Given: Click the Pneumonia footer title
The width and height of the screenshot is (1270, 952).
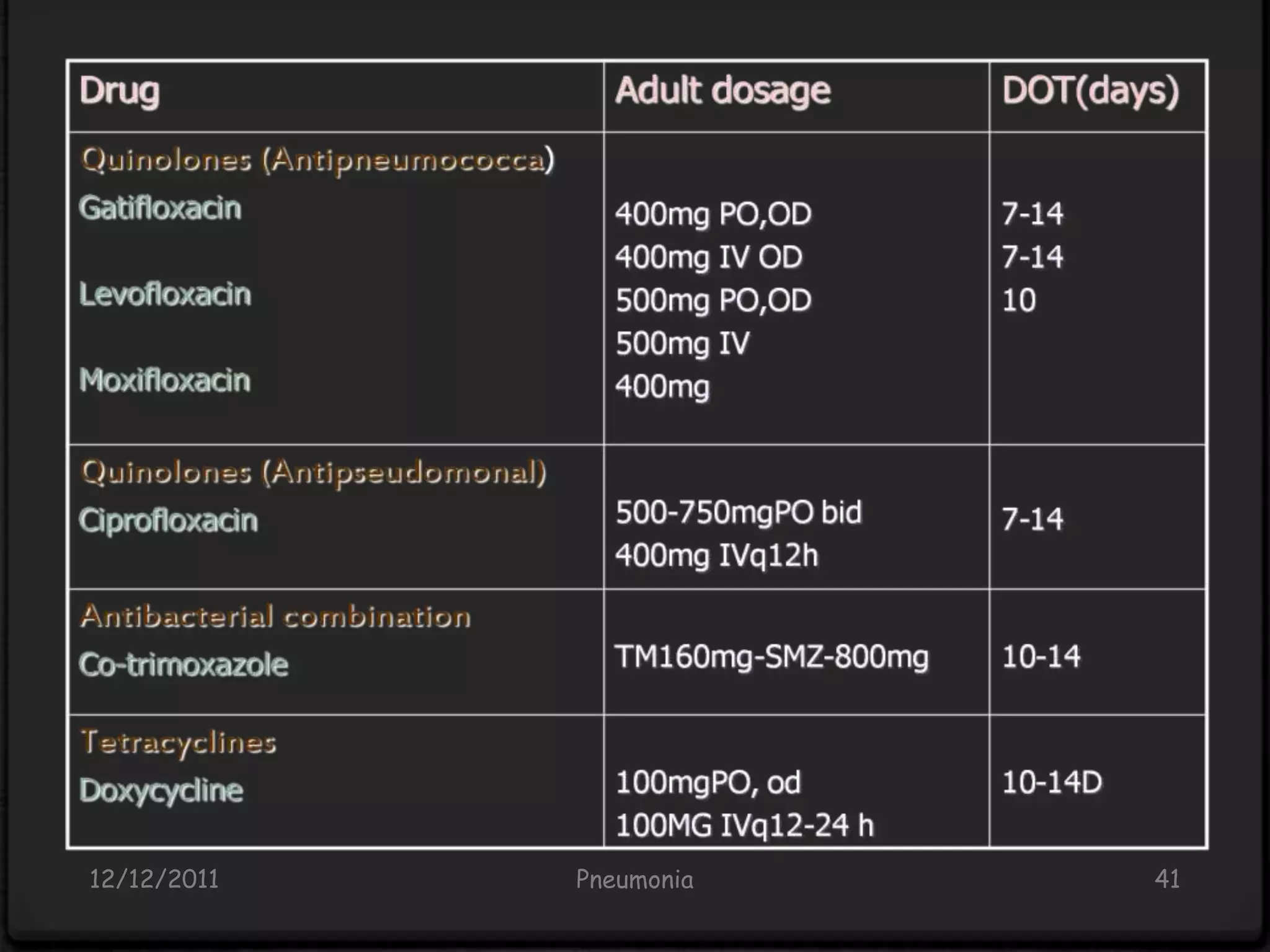Looking at the screenshot, I should [634, 879].
